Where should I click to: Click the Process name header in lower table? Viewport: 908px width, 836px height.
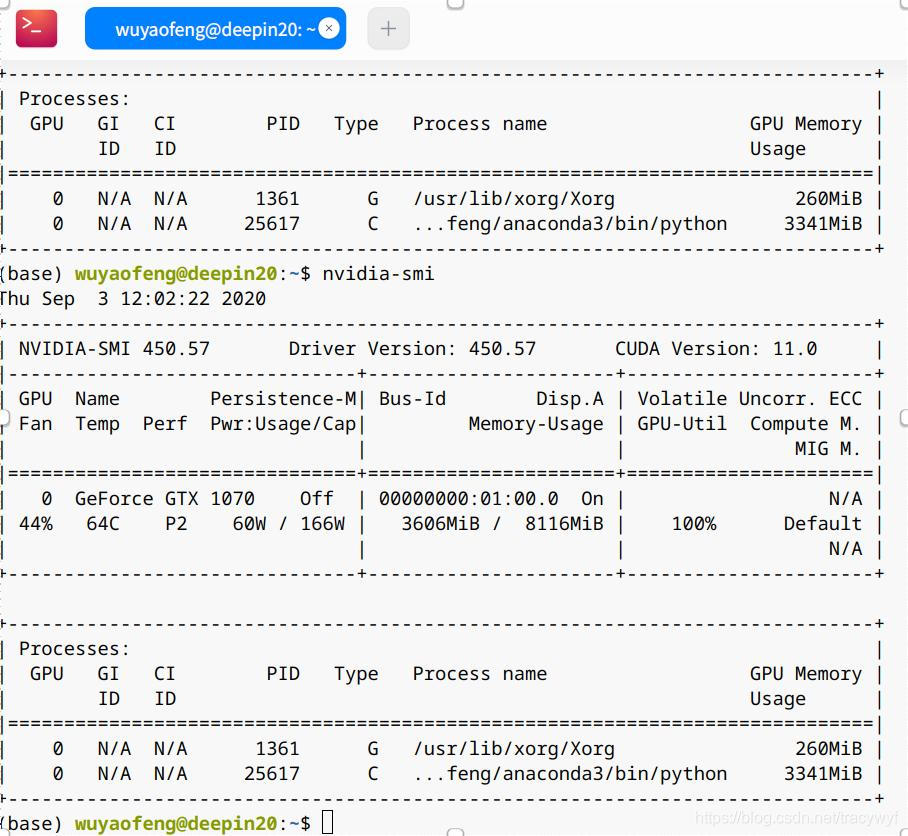click(479, 673)
